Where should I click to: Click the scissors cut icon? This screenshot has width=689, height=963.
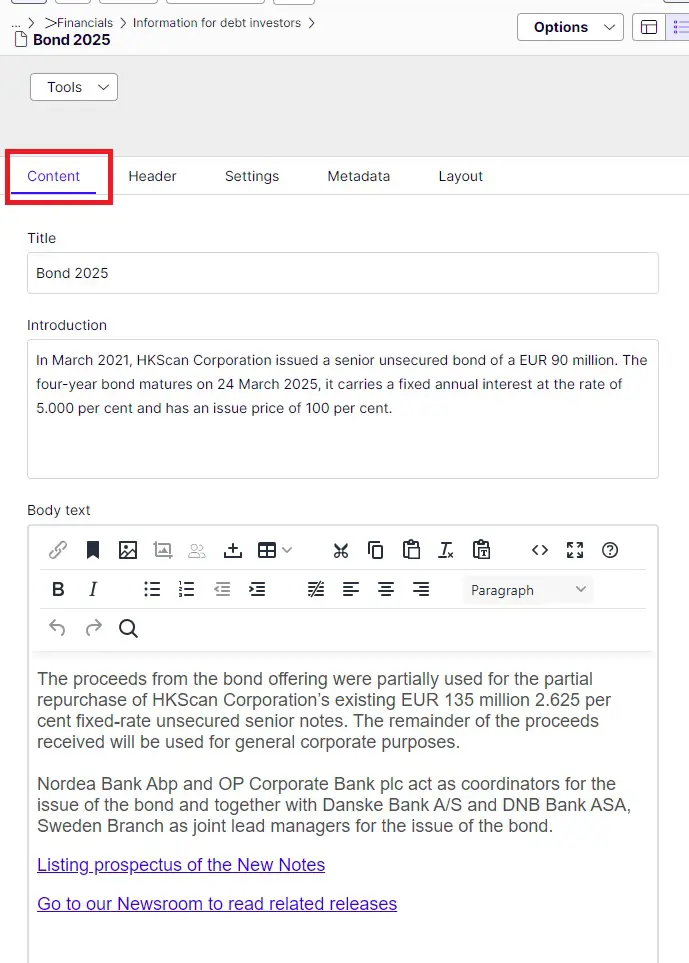341,550
